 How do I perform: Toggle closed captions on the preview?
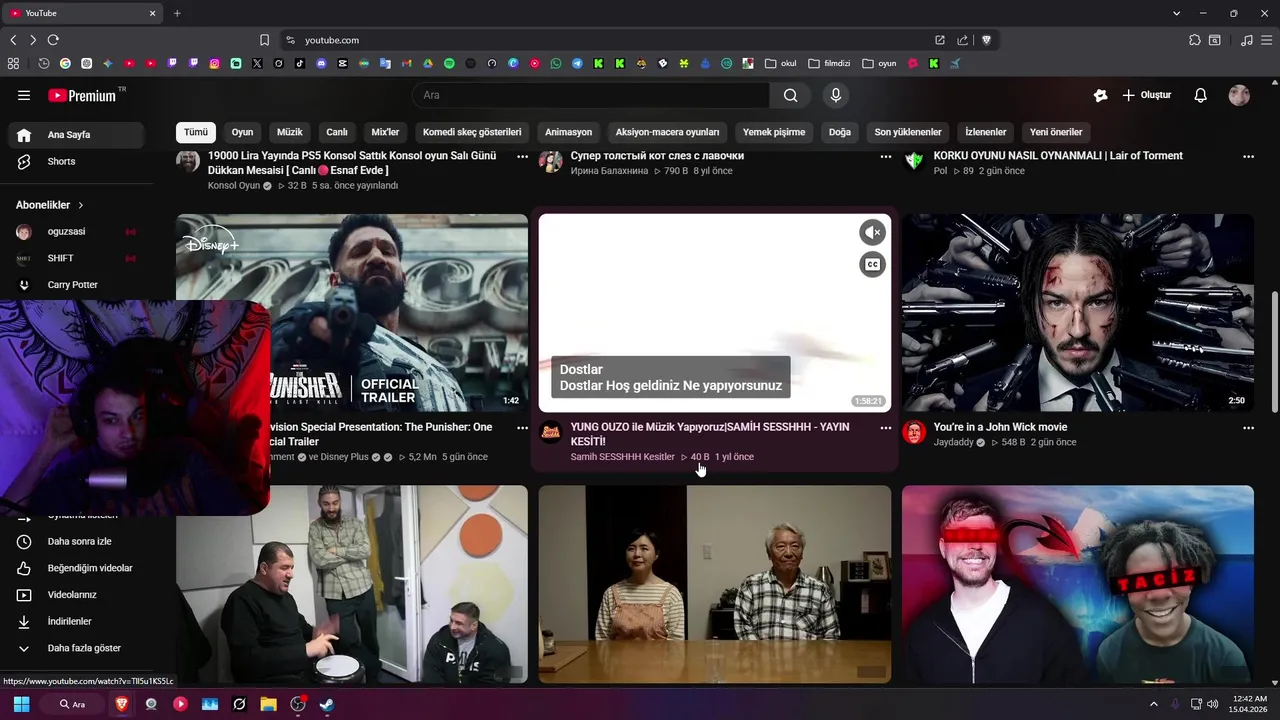[x=872, y=264]
